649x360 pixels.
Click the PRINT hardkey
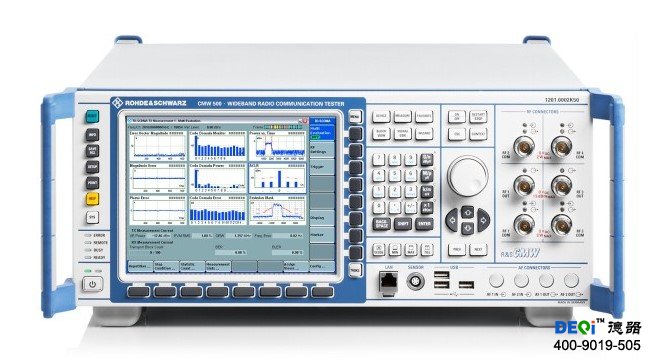pyautogui.click(x=92, y=183)
